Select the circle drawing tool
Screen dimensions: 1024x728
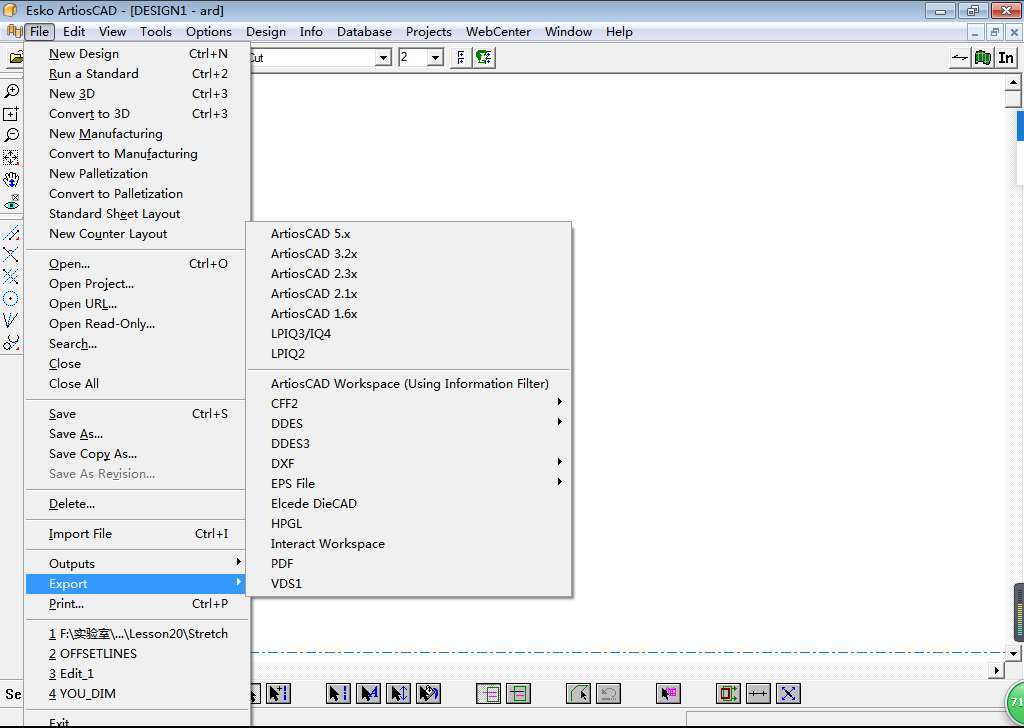11,298
